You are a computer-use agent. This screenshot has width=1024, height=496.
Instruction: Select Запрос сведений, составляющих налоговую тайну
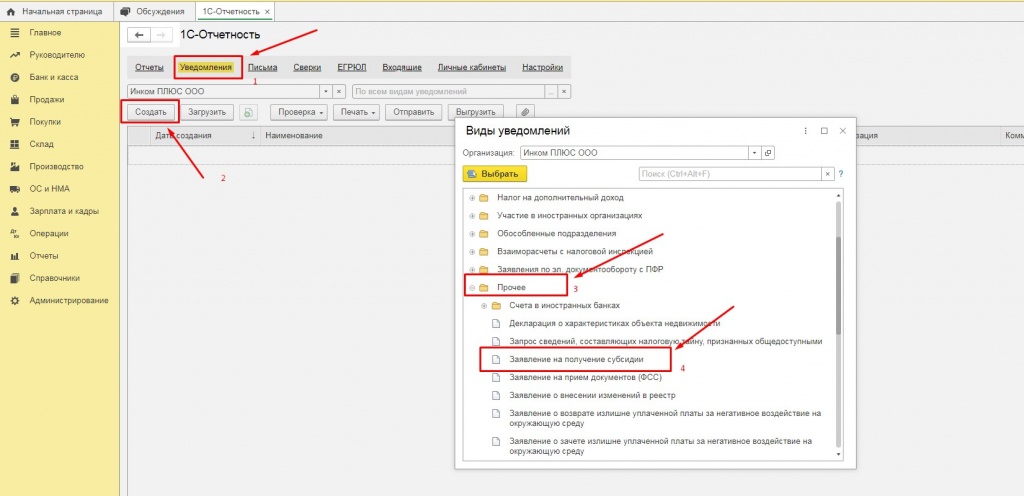coord(665,341)
